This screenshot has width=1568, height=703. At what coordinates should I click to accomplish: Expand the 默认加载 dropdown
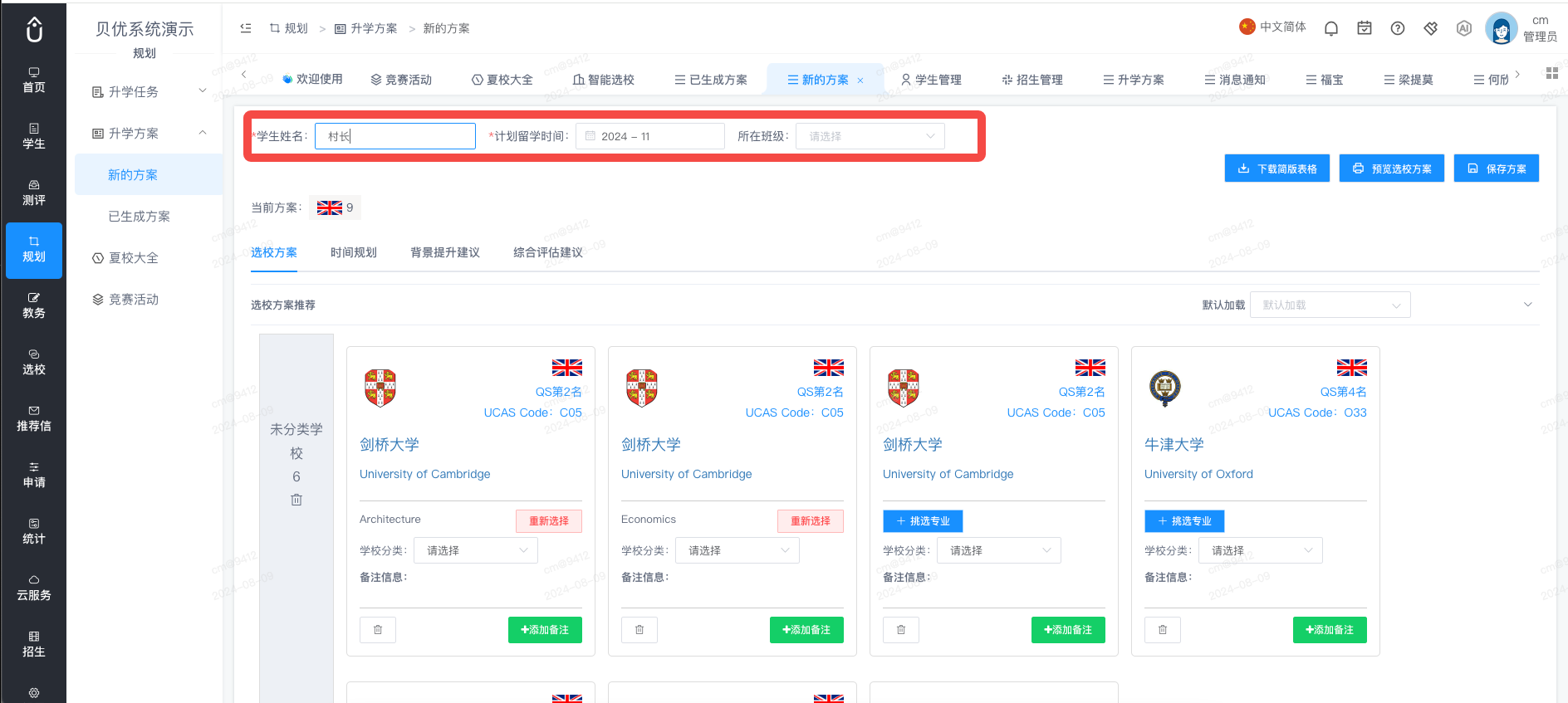point(1330,305)
